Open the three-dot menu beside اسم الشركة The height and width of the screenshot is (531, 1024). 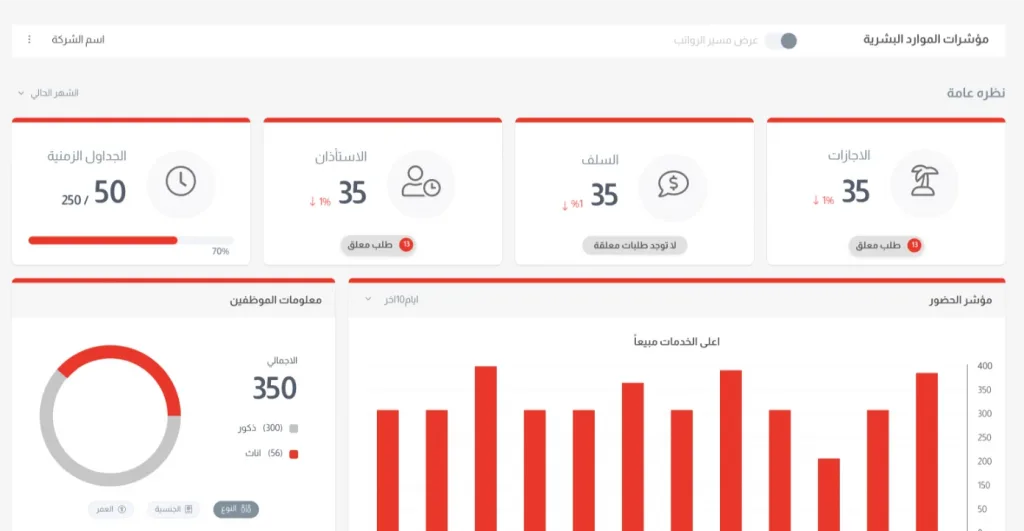[x=29, y=40]
